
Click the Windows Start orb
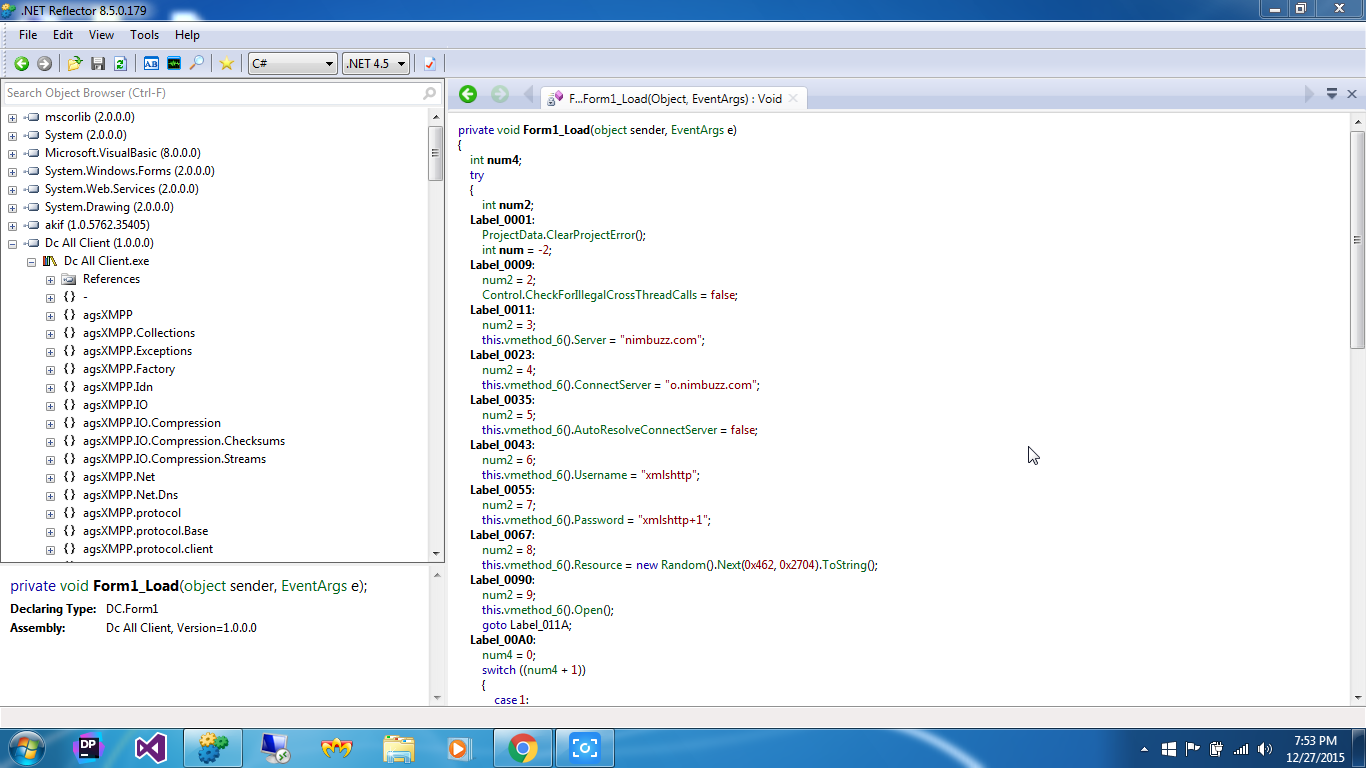pos(25,747)
